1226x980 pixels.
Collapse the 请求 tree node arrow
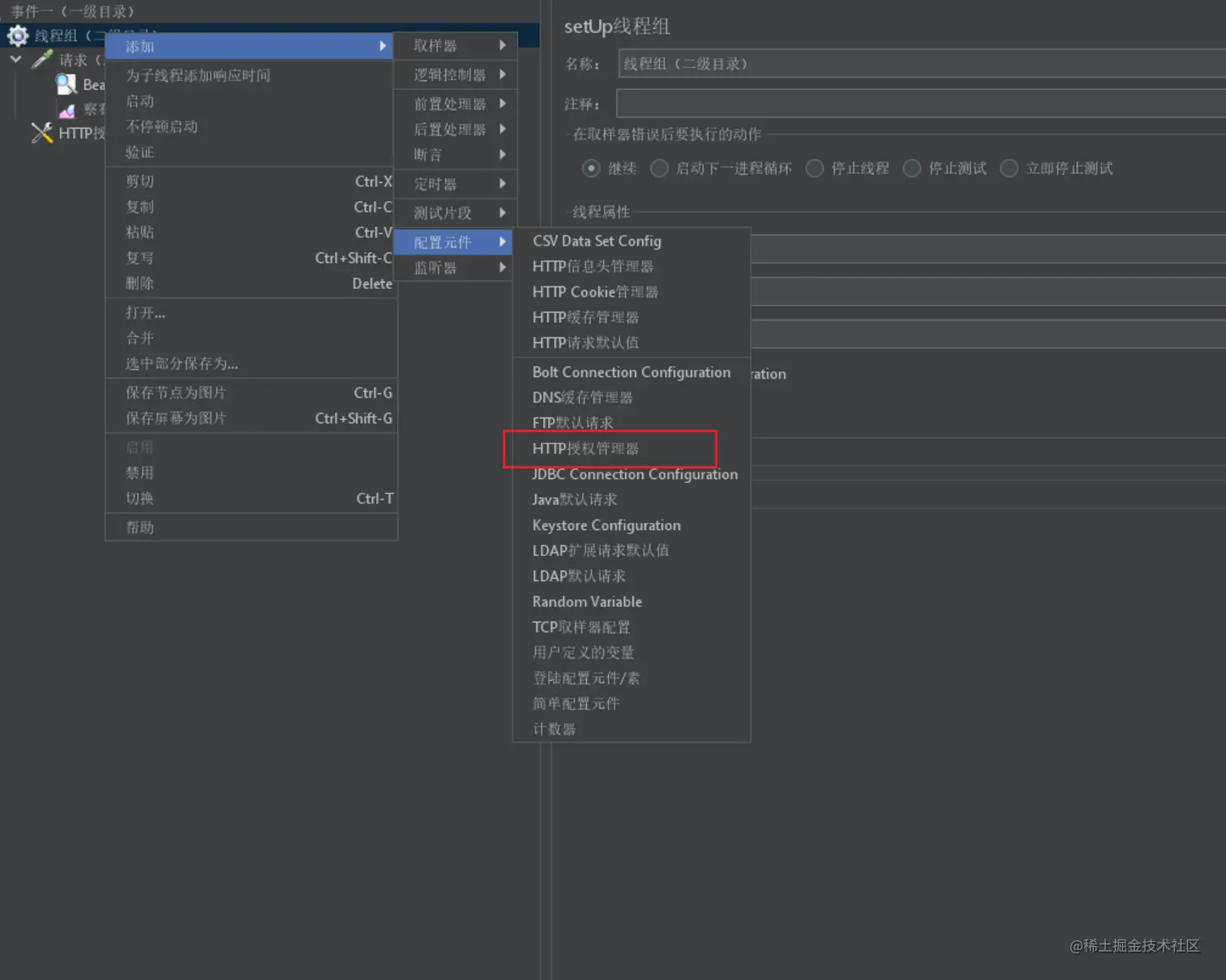[15, 59]
